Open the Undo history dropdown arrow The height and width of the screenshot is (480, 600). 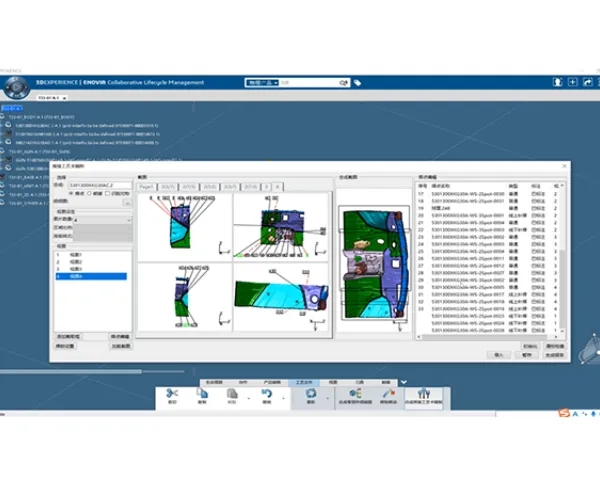(283, 399)
